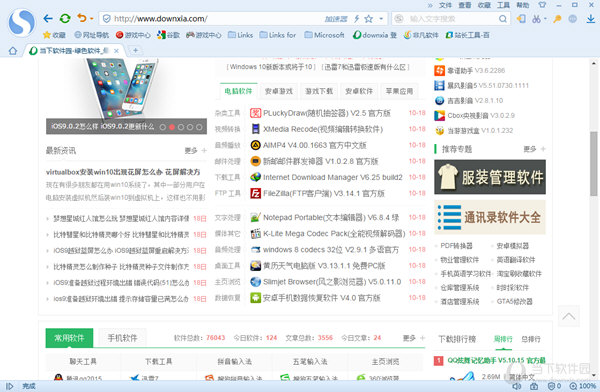
Task: Expand the hidden menu chevron
Action: tap(430, 5)
